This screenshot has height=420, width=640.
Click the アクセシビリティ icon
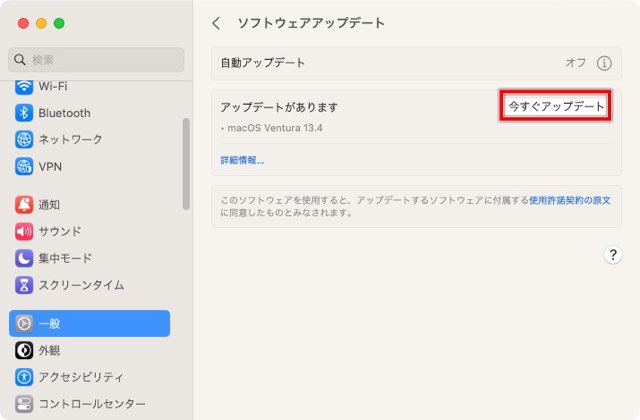click(24, 377)
